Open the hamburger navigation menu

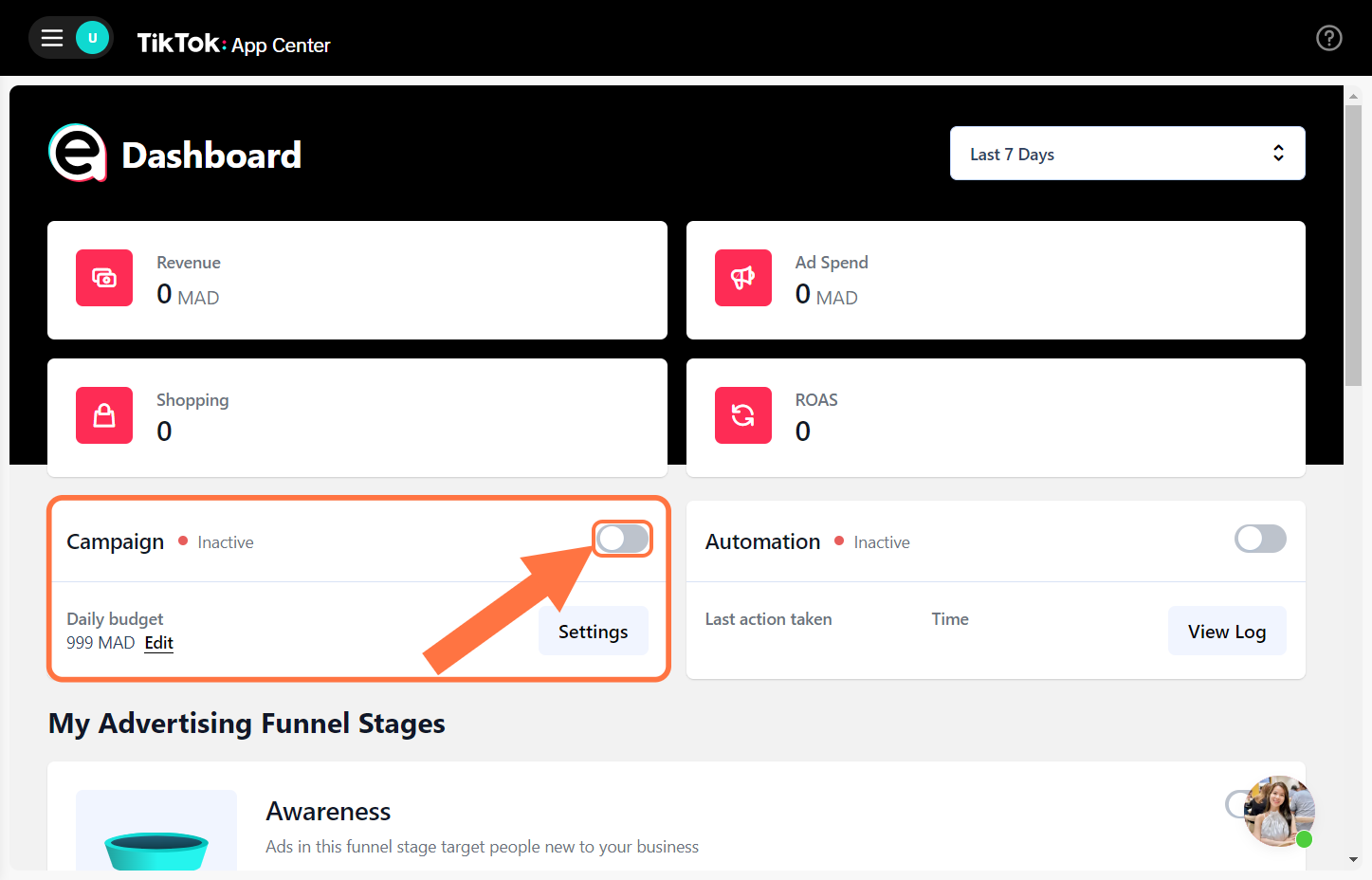pos(51,37)
